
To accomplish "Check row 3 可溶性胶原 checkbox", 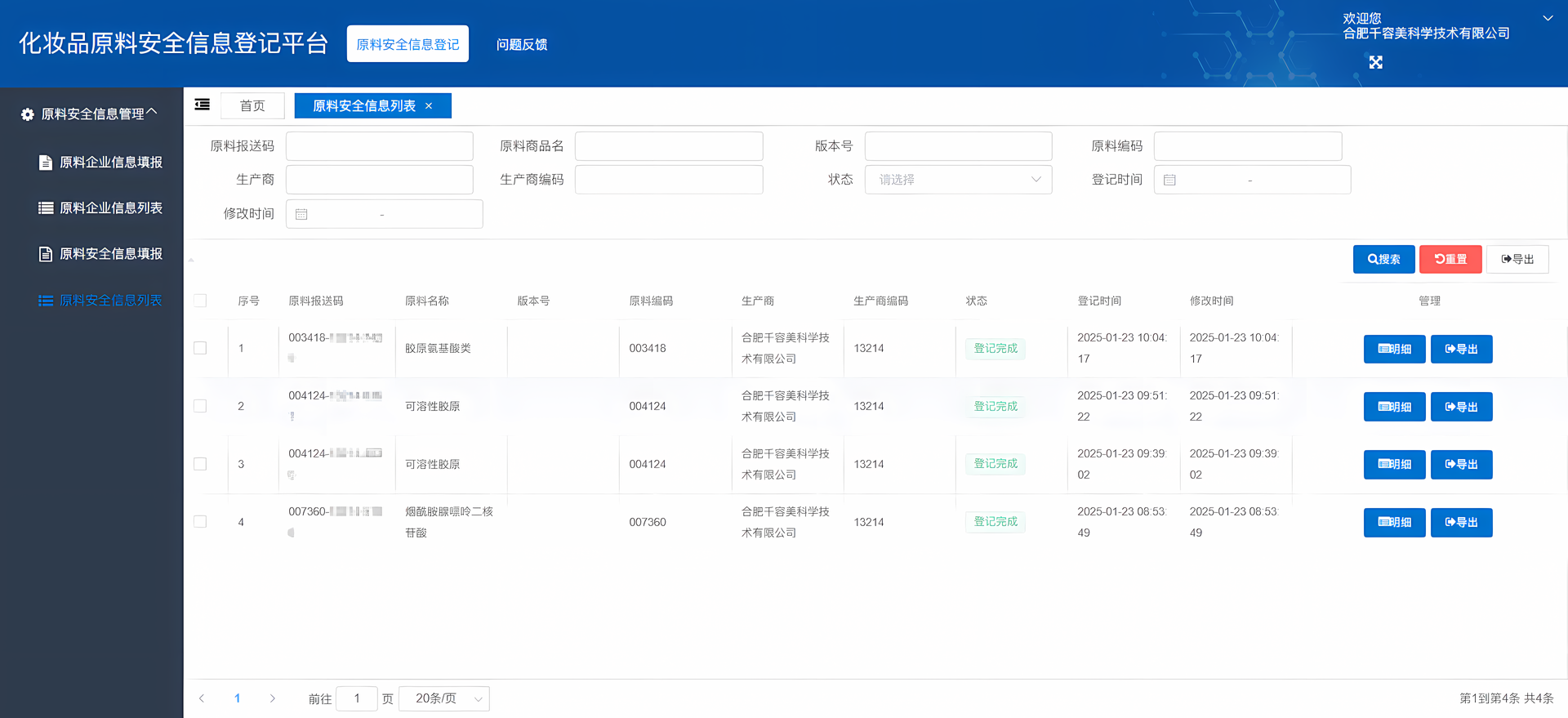I will click(200, 464).
